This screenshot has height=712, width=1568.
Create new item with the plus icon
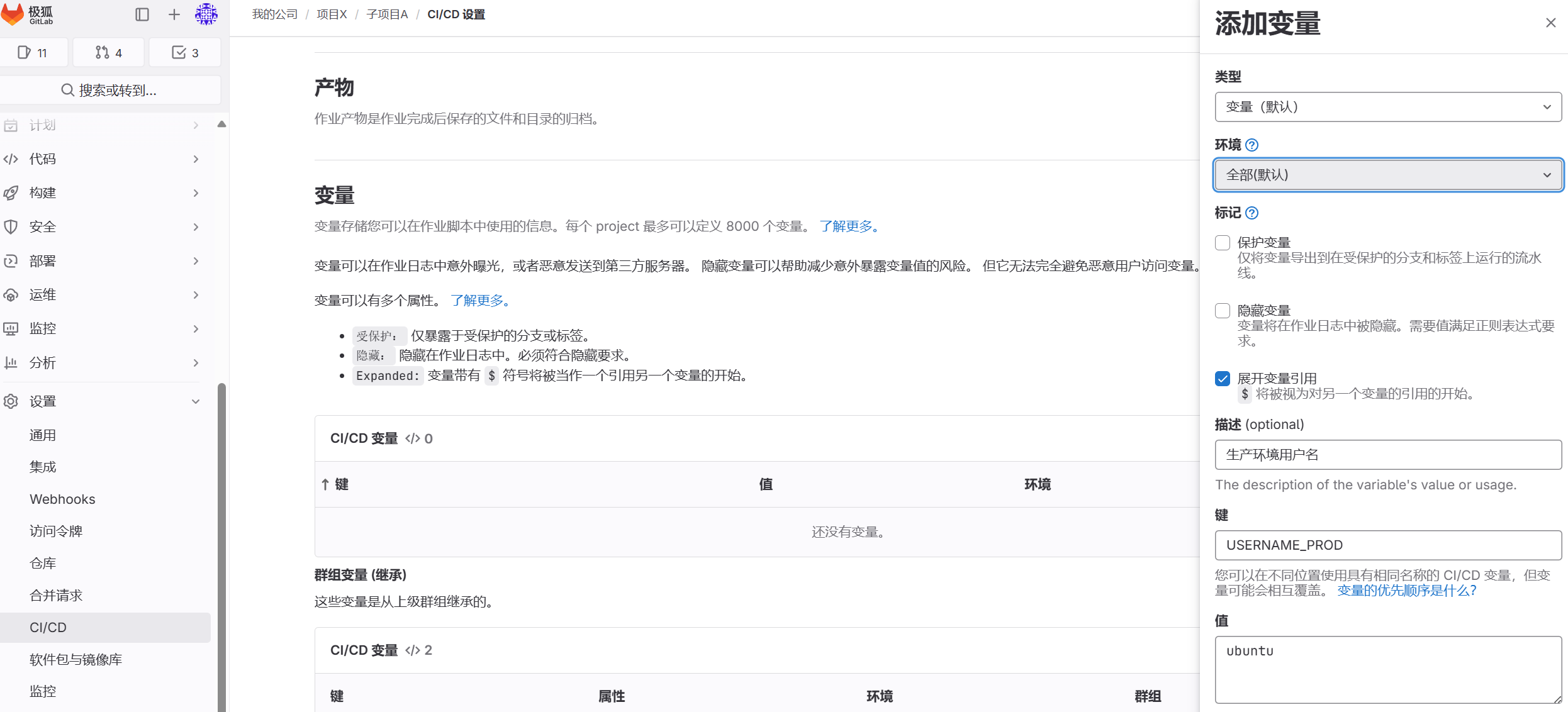point(174,14)
